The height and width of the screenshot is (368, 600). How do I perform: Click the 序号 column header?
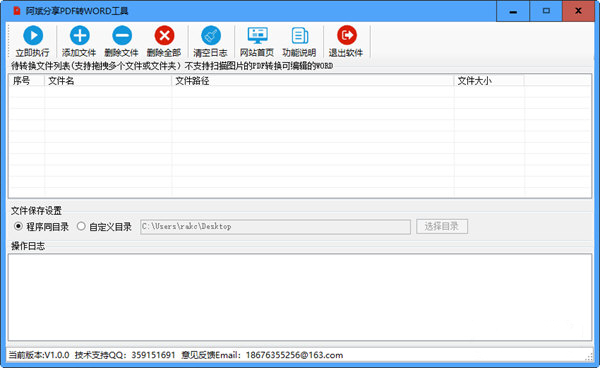tap(26, 81)
